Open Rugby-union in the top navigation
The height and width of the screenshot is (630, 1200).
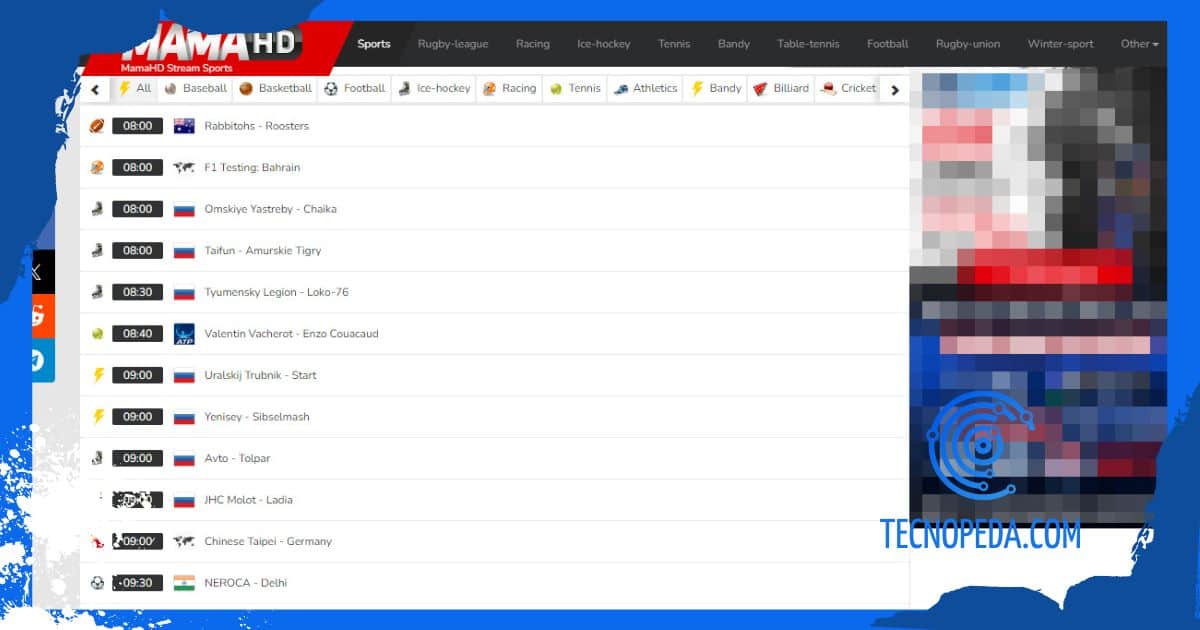[x=968, y=44]
